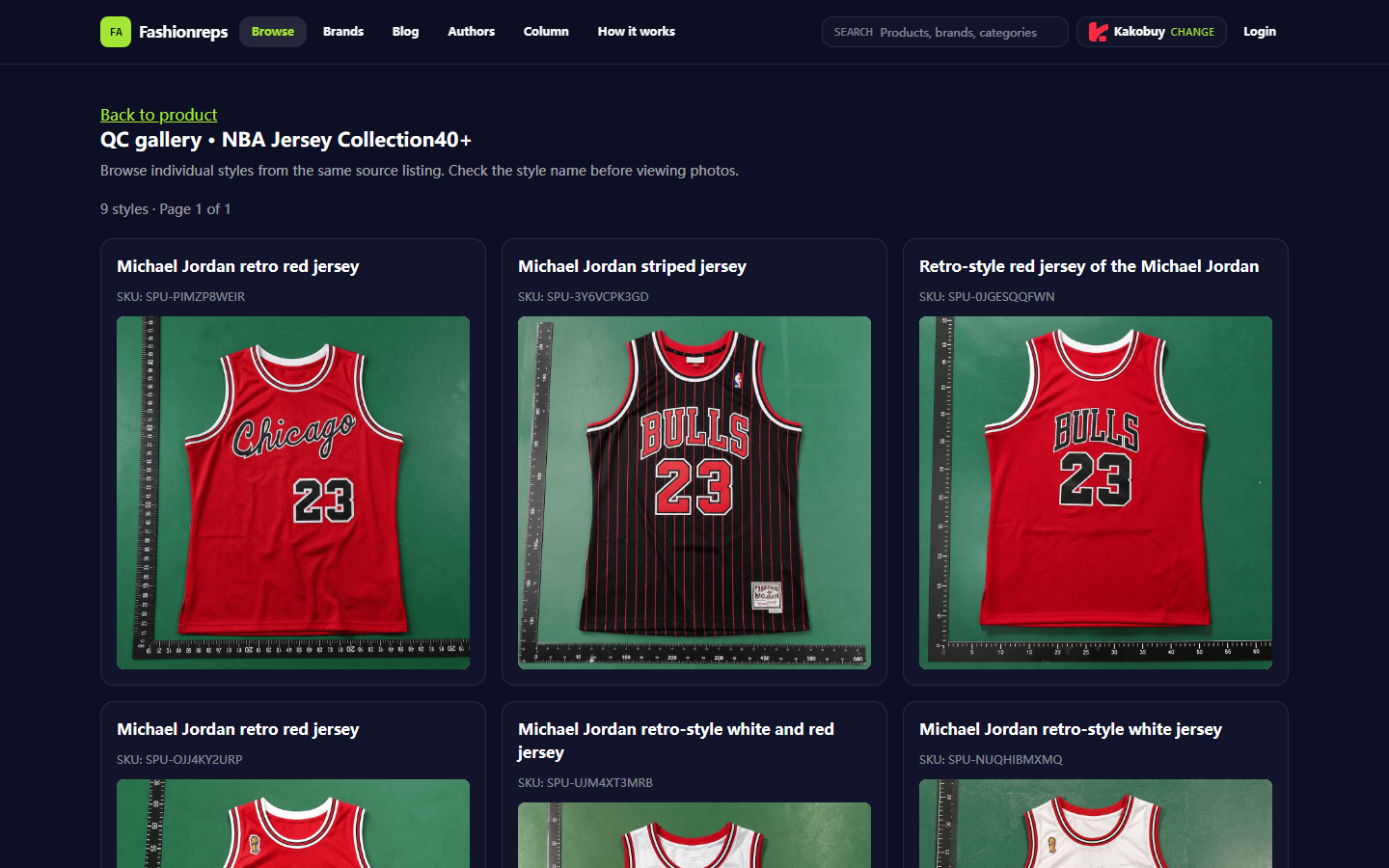Open the Column nav item

pyautogui.click(x=546, y=32)
